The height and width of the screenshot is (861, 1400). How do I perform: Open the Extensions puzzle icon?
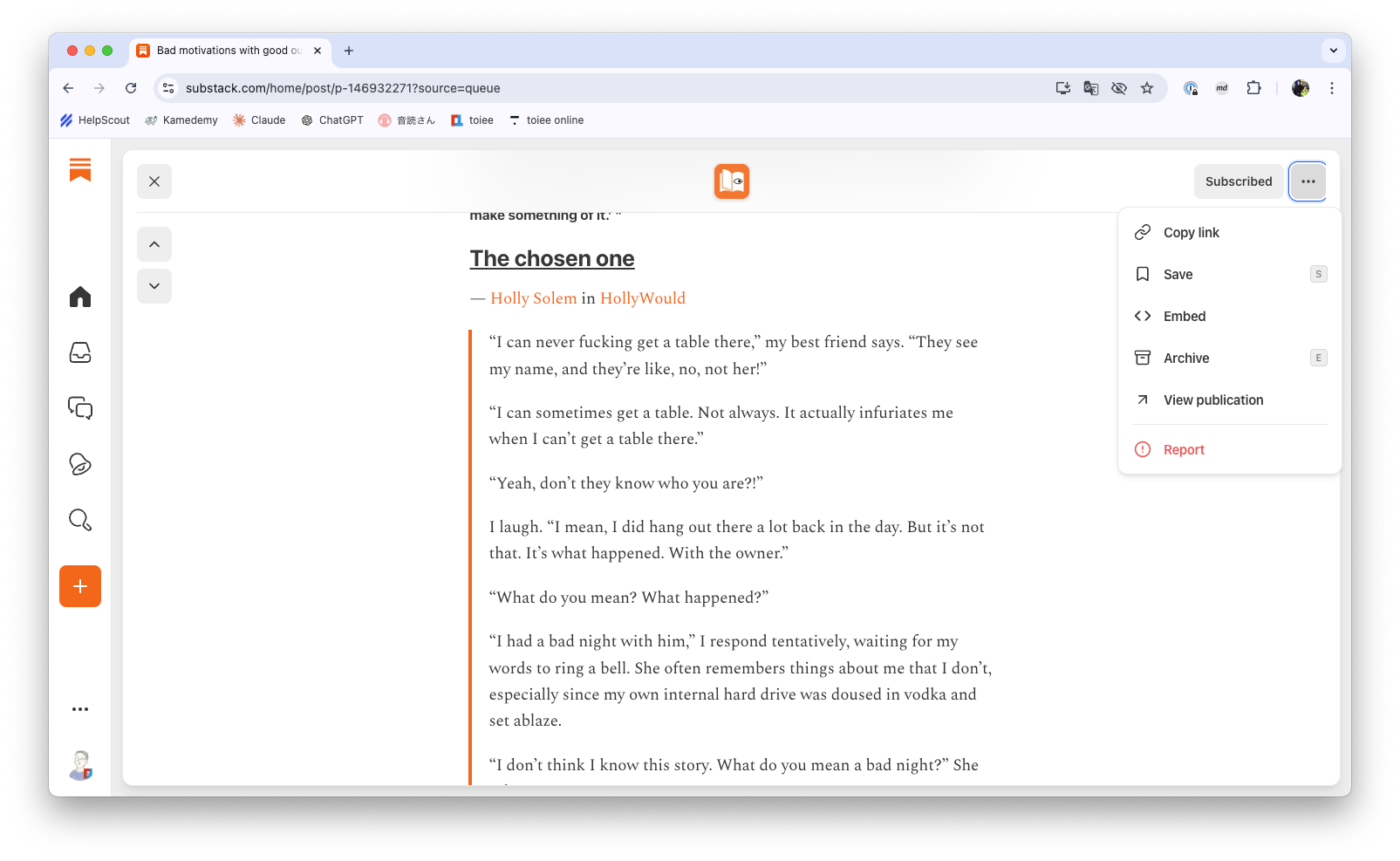pos(1253,88)
